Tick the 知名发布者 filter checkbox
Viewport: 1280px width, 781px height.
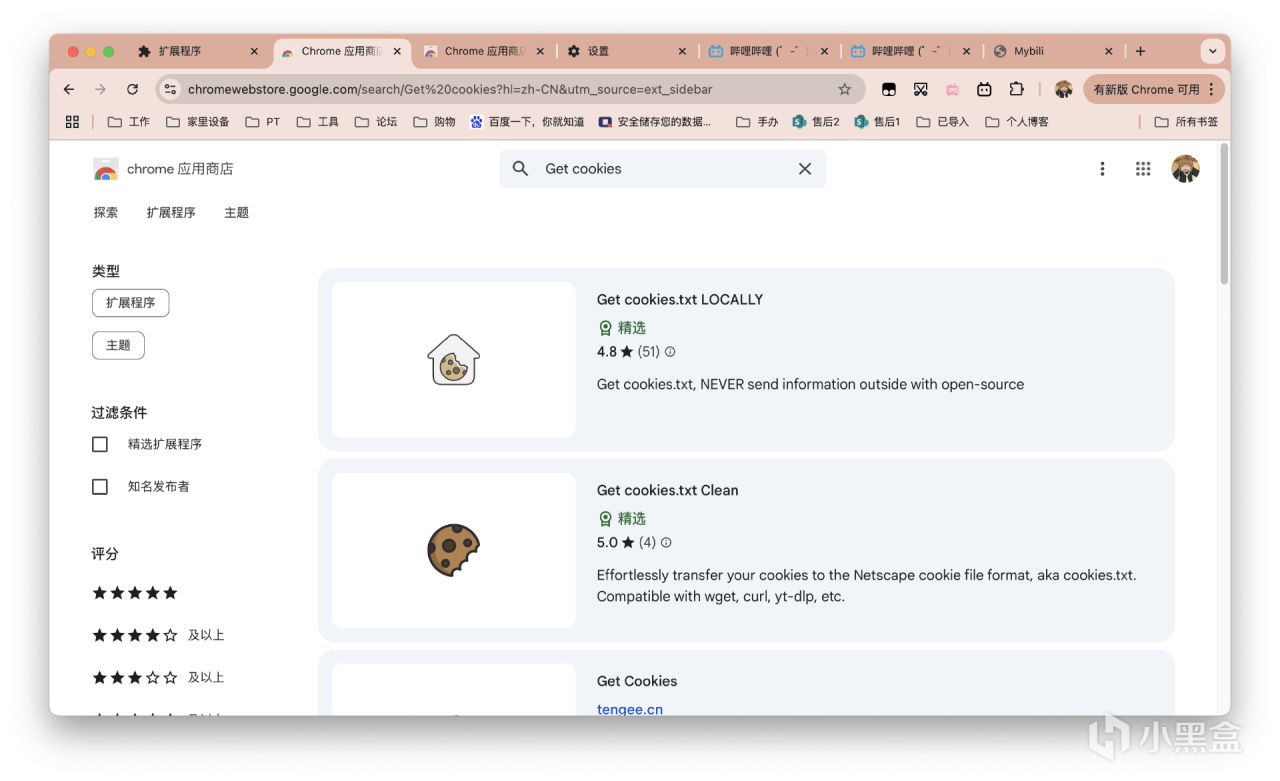tap(100, 487)
